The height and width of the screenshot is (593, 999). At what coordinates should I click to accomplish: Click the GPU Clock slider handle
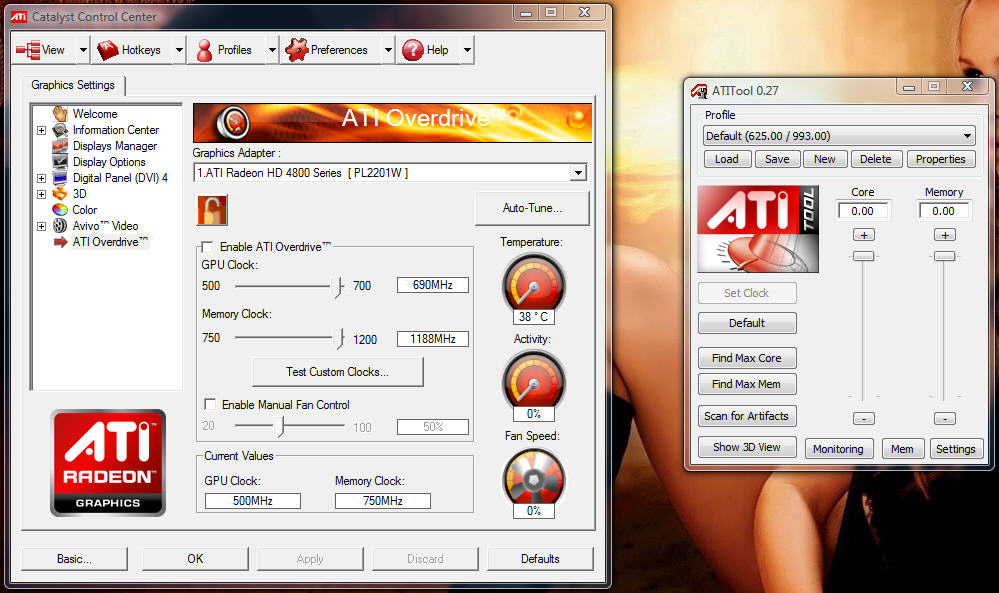(x=340, y=287)
